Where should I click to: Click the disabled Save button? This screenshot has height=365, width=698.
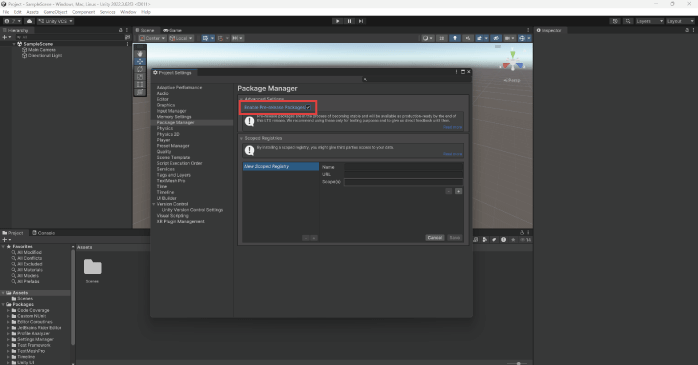click(454, 238)
